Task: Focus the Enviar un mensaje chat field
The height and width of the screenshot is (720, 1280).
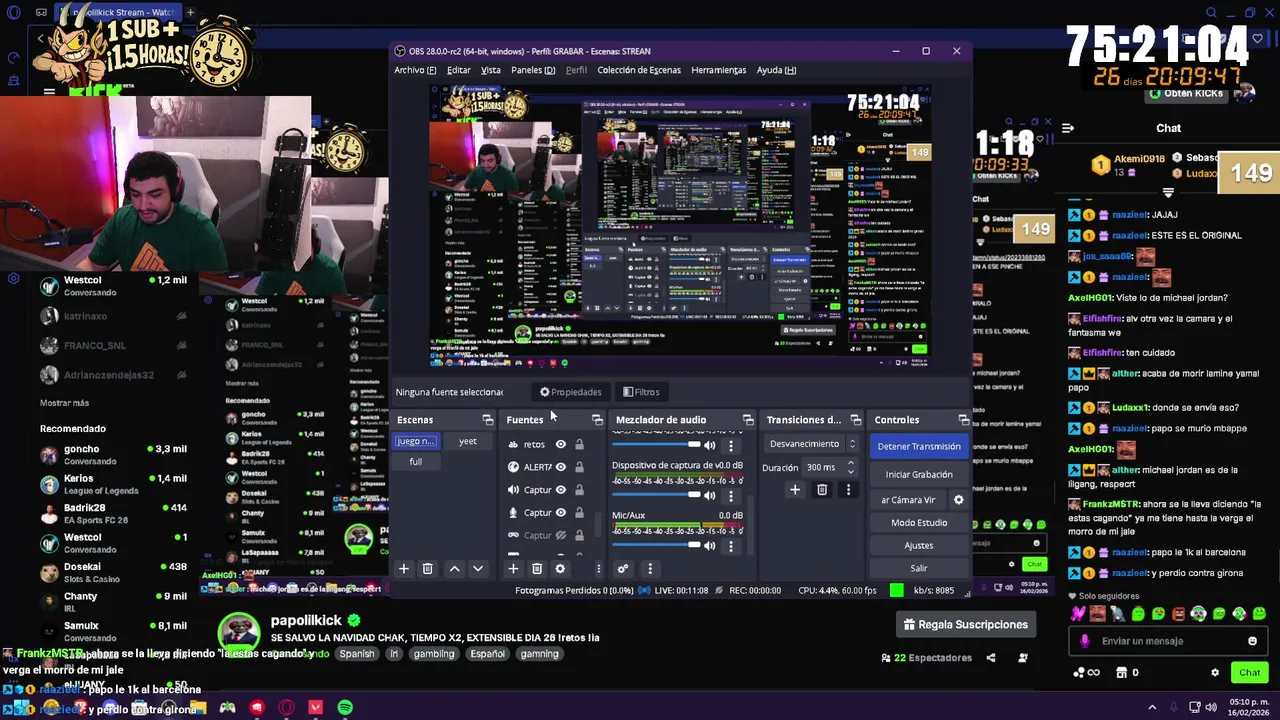Action: [1166, 641]
